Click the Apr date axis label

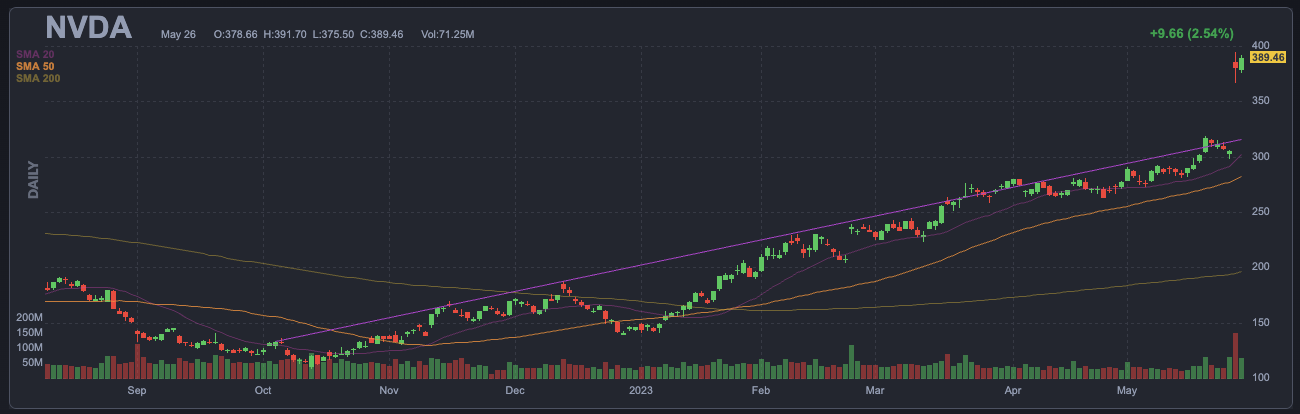pyautogui.click(x=1014, y=391)
